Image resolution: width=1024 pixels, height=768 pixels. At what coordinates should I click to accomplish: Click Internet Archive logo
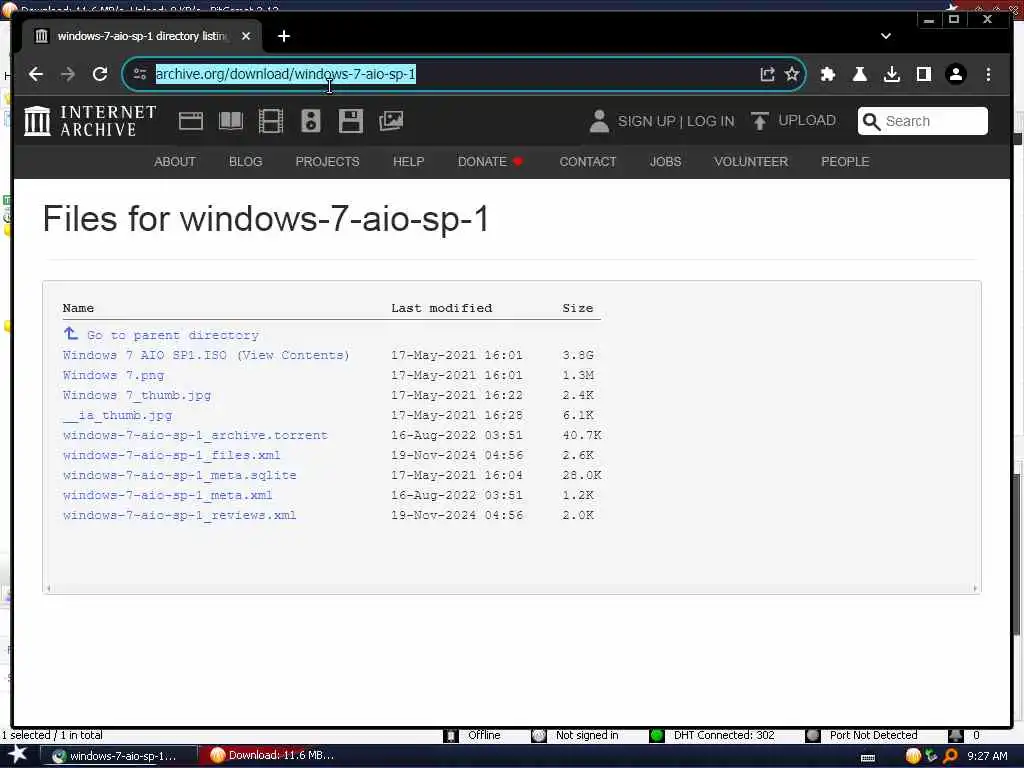click(x=90, y=121)
